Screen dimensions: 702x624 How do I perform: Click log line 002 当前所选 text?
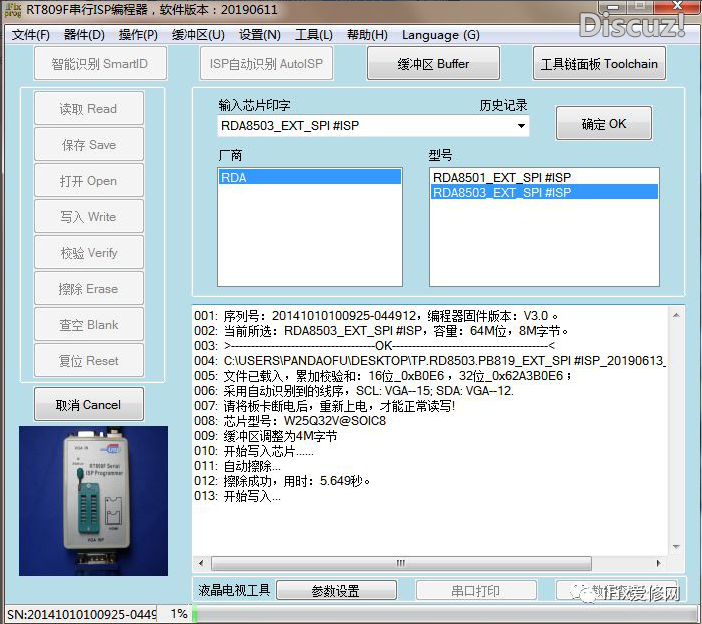pos(381,331)
